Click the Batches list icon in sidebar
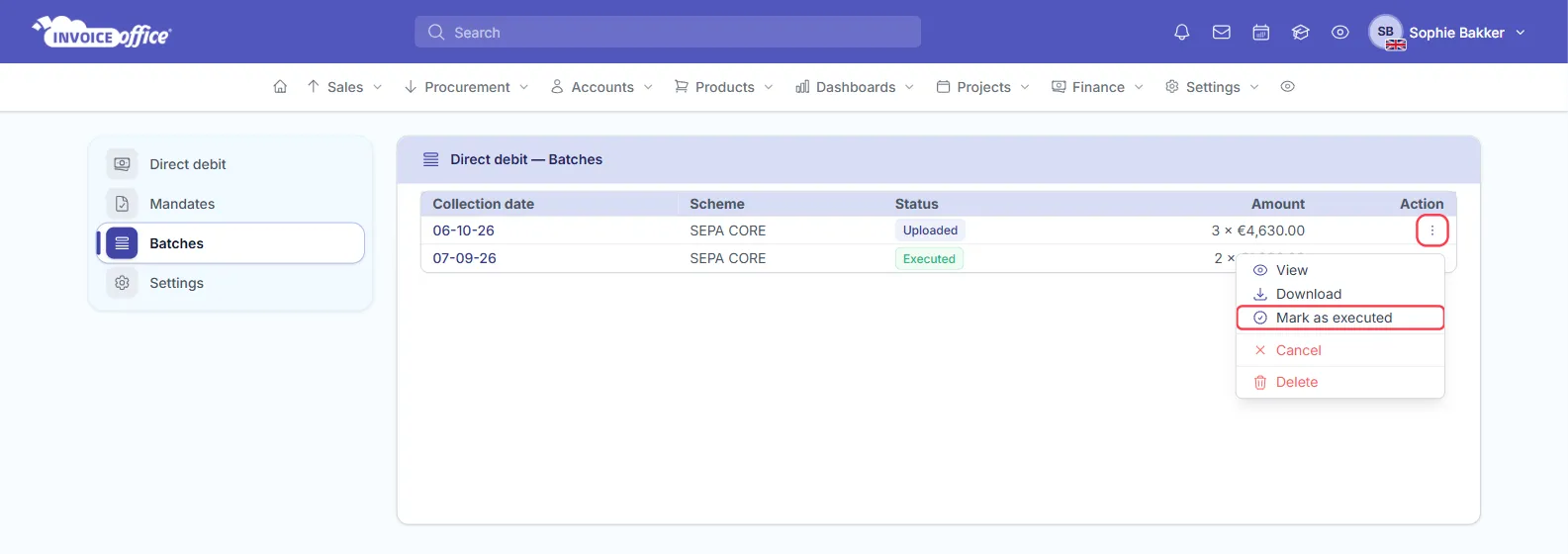 (122, 243)
